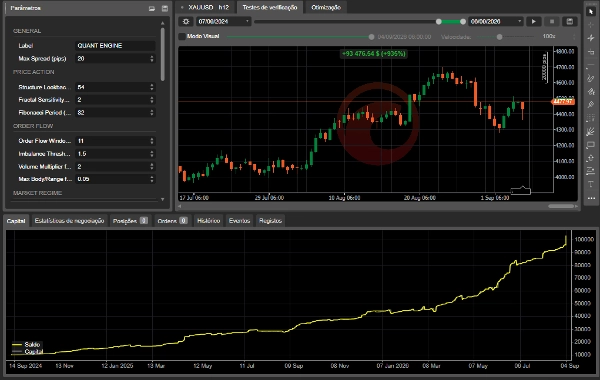Click the PRICE ACTION section header
Image resolution: width=600 pixels, height=380 pixels.
click(34, 72)
